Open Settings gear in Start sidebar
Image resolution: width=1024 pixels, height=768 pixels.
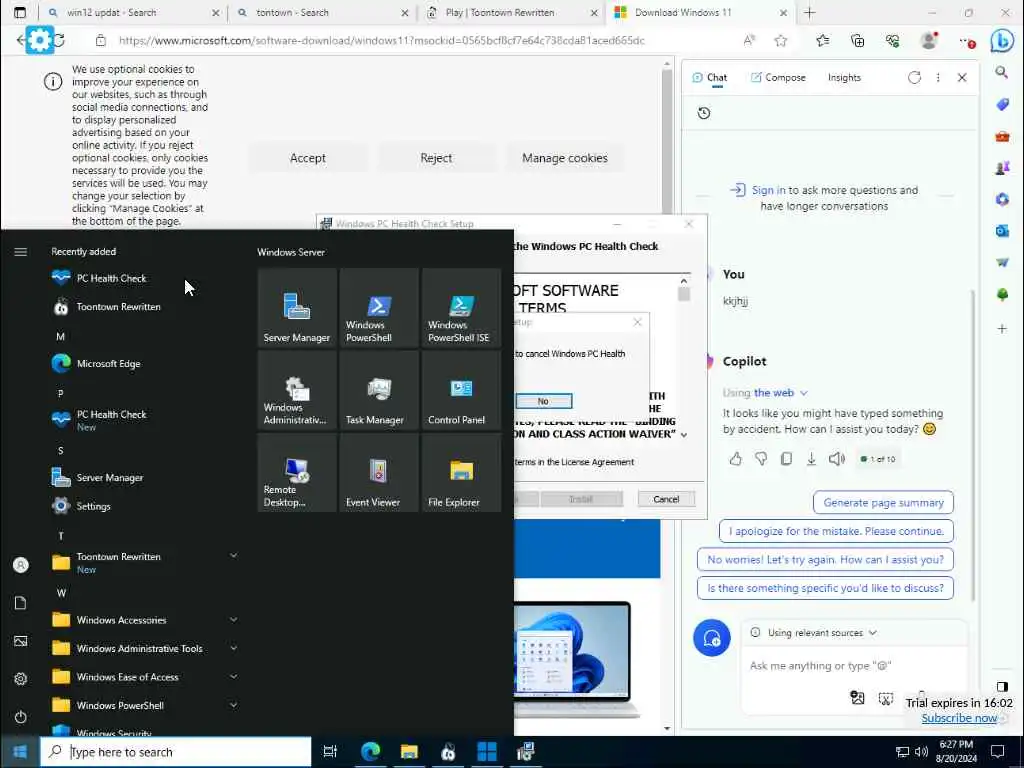click(x=21, y=679)
